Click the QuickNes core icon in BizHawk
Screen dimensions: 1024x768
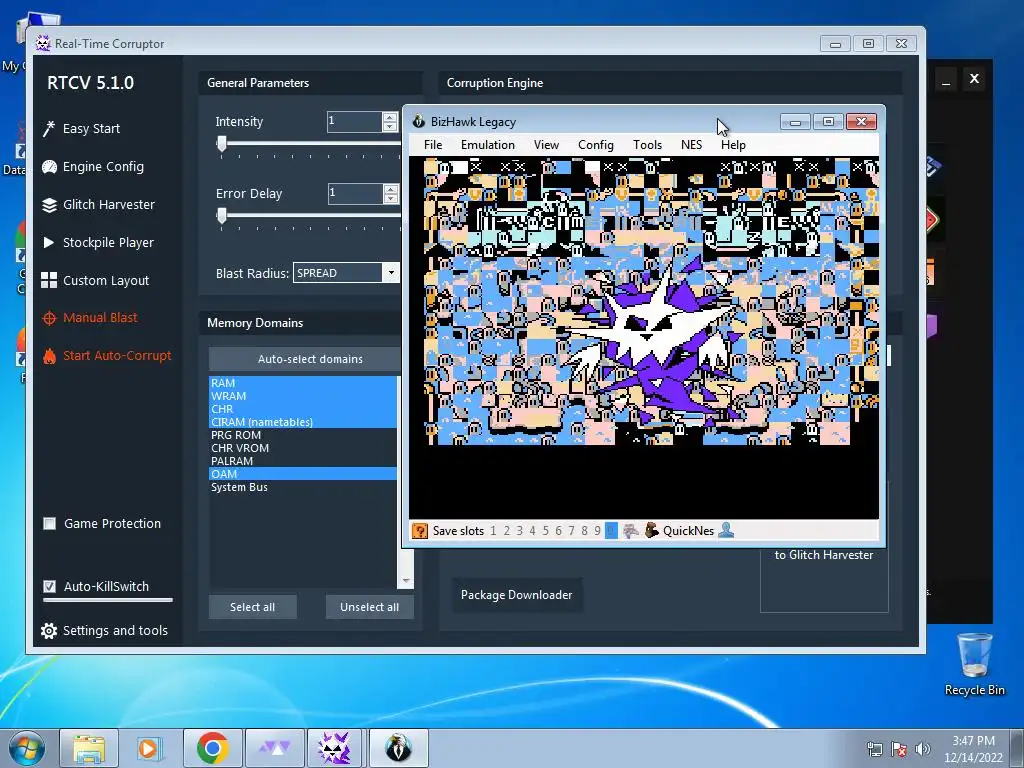[651, 530]
